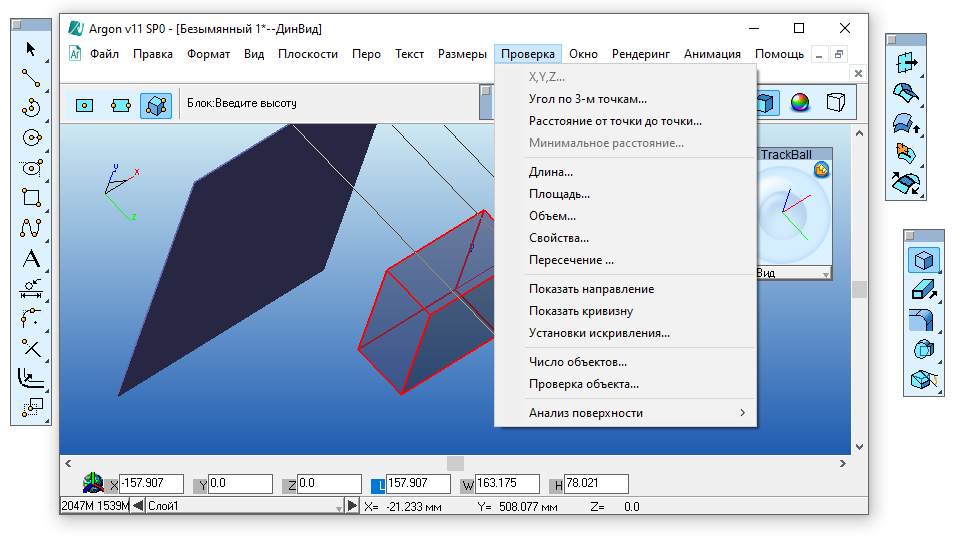Image resolution: width=971 pixels, height=536 pixels.
Task: Click the coordinate system icon by X field
Action: 93,483
